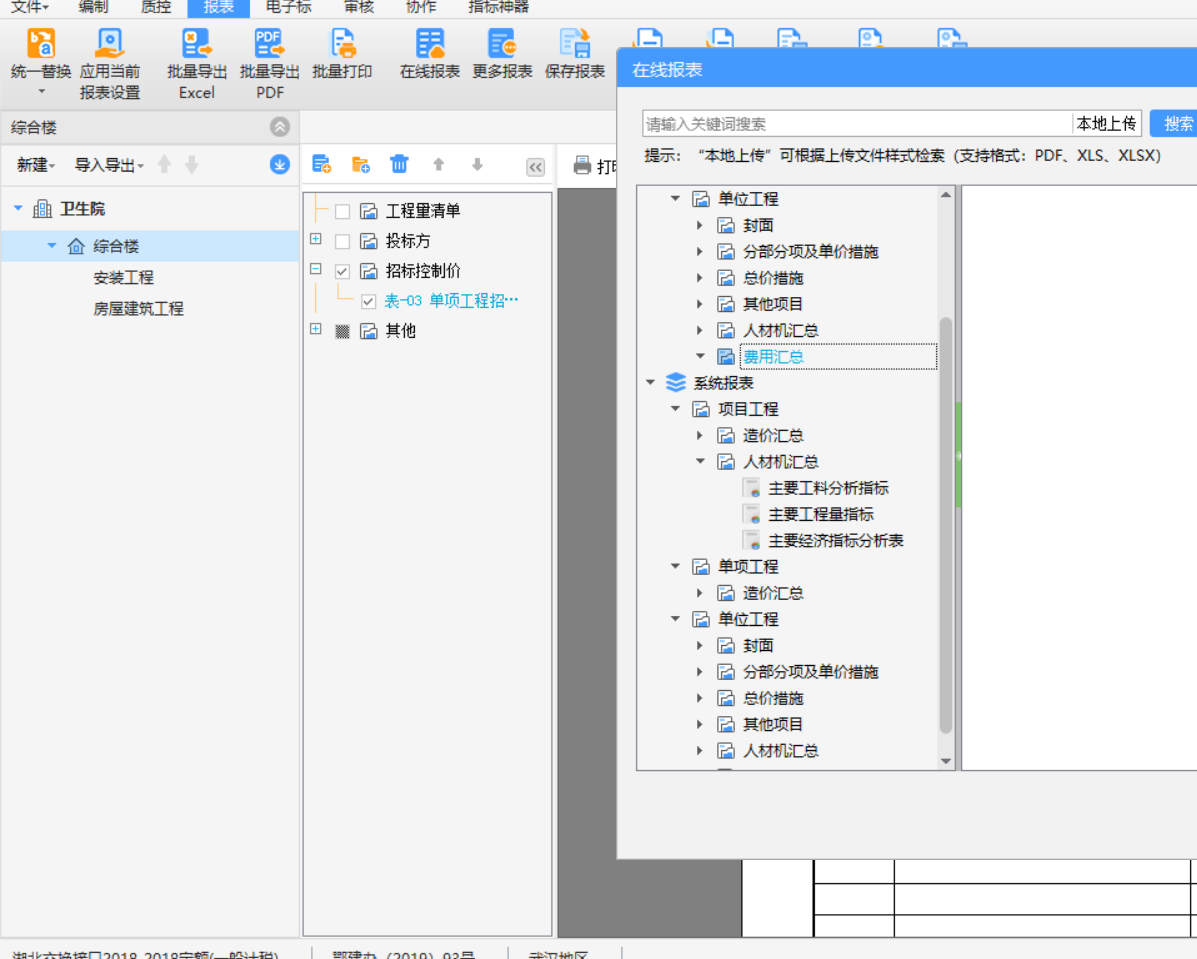Click the 综合楼 house icon in project tree
1197x959 pixels.
click(x=76, y=246)
